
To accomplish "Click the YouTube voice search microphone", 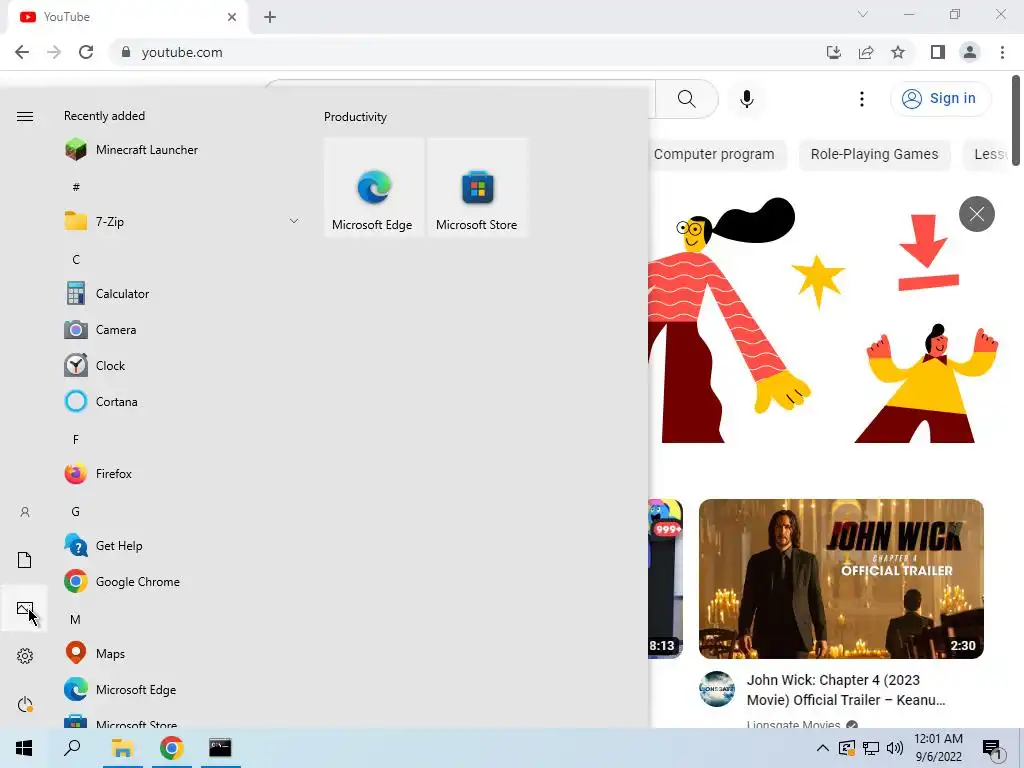I will click(x=747, y=99).
